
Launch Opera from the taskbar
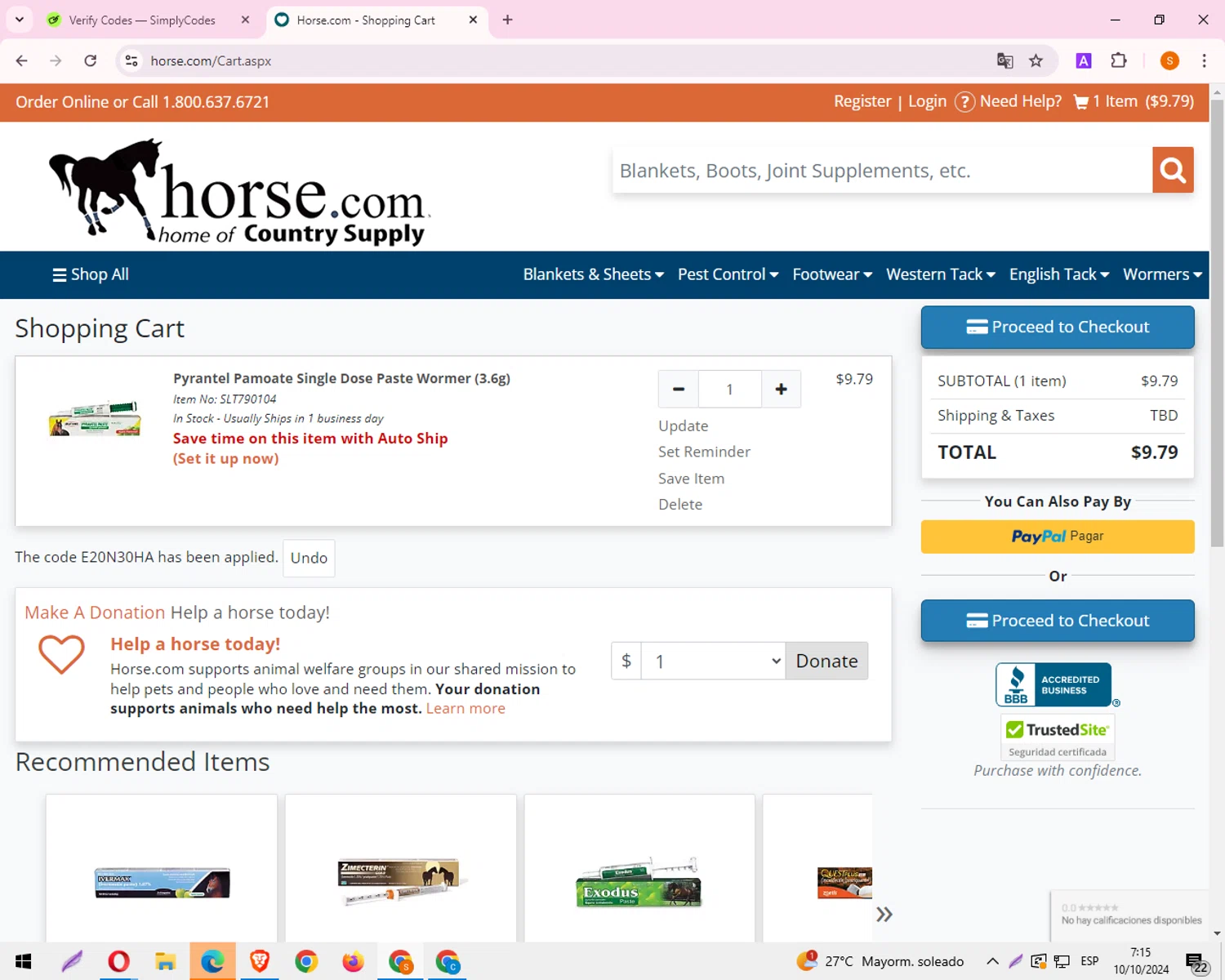[118, 961]
